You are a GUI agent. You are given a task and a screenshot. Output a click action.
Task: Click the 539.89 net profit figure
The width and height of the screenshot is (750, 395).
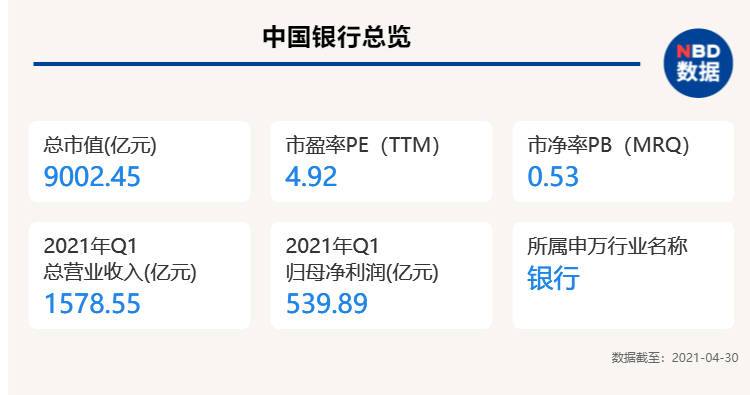[327, 304]
